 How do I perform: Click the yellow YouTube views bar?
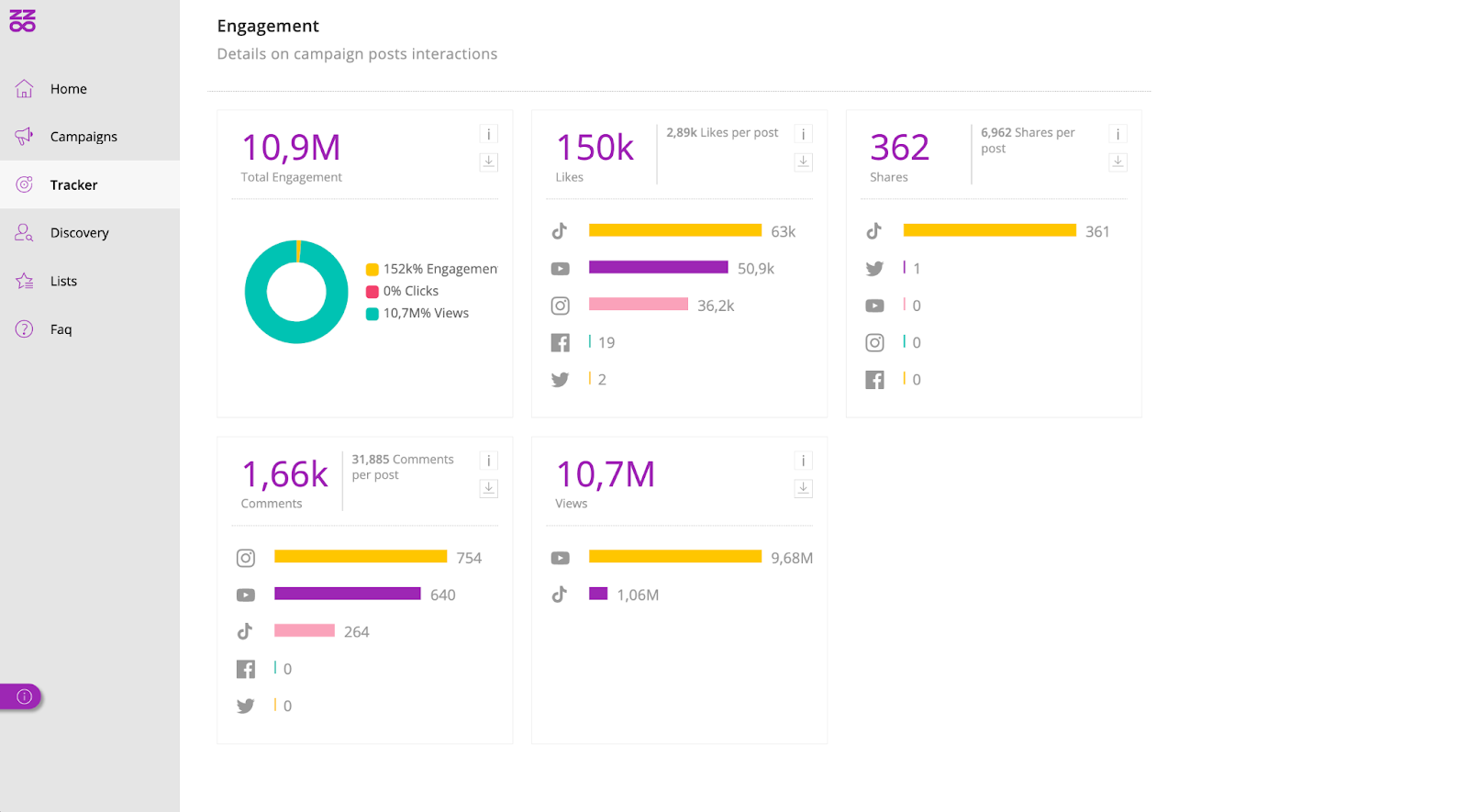tap(674, 556)
